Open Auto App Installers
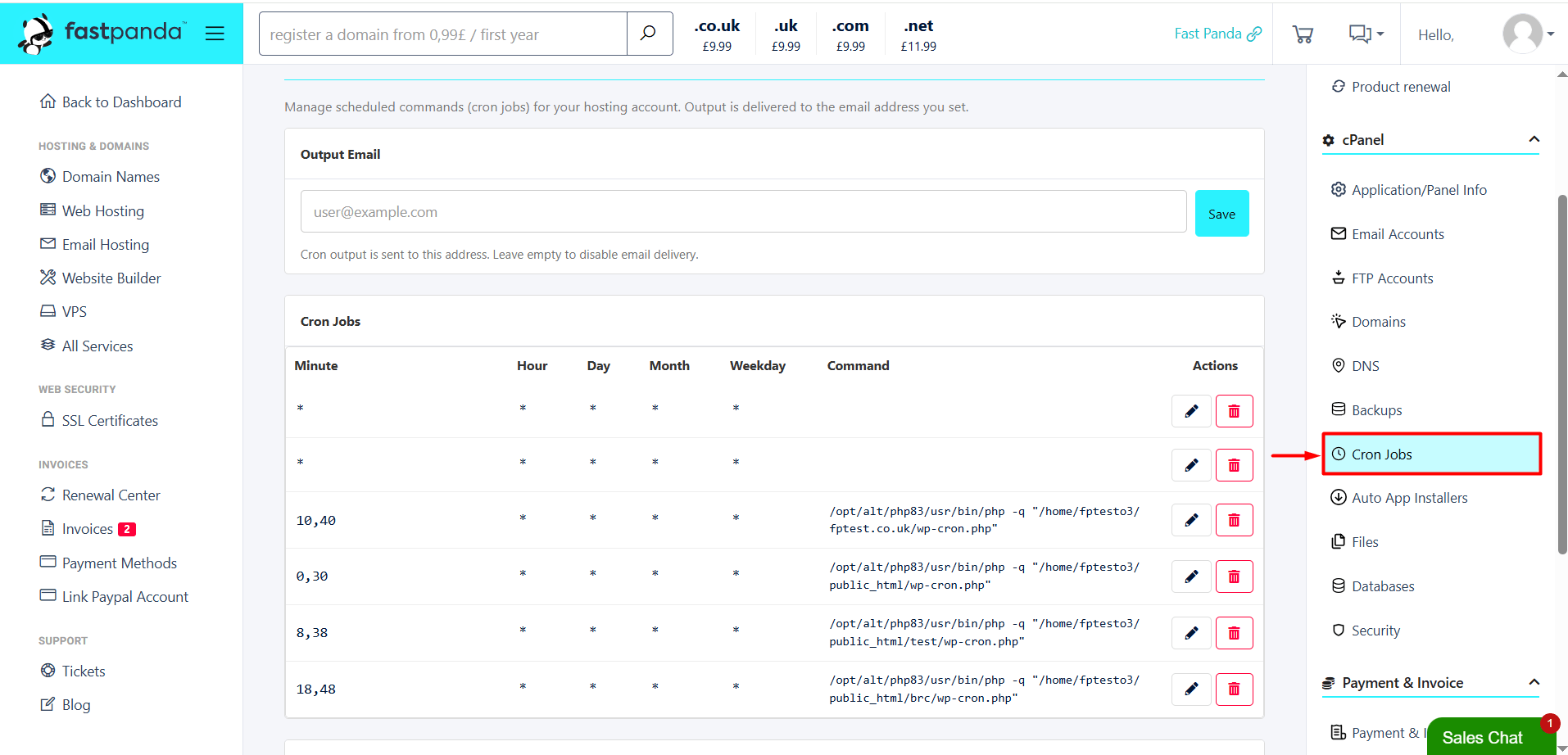 1399,497
